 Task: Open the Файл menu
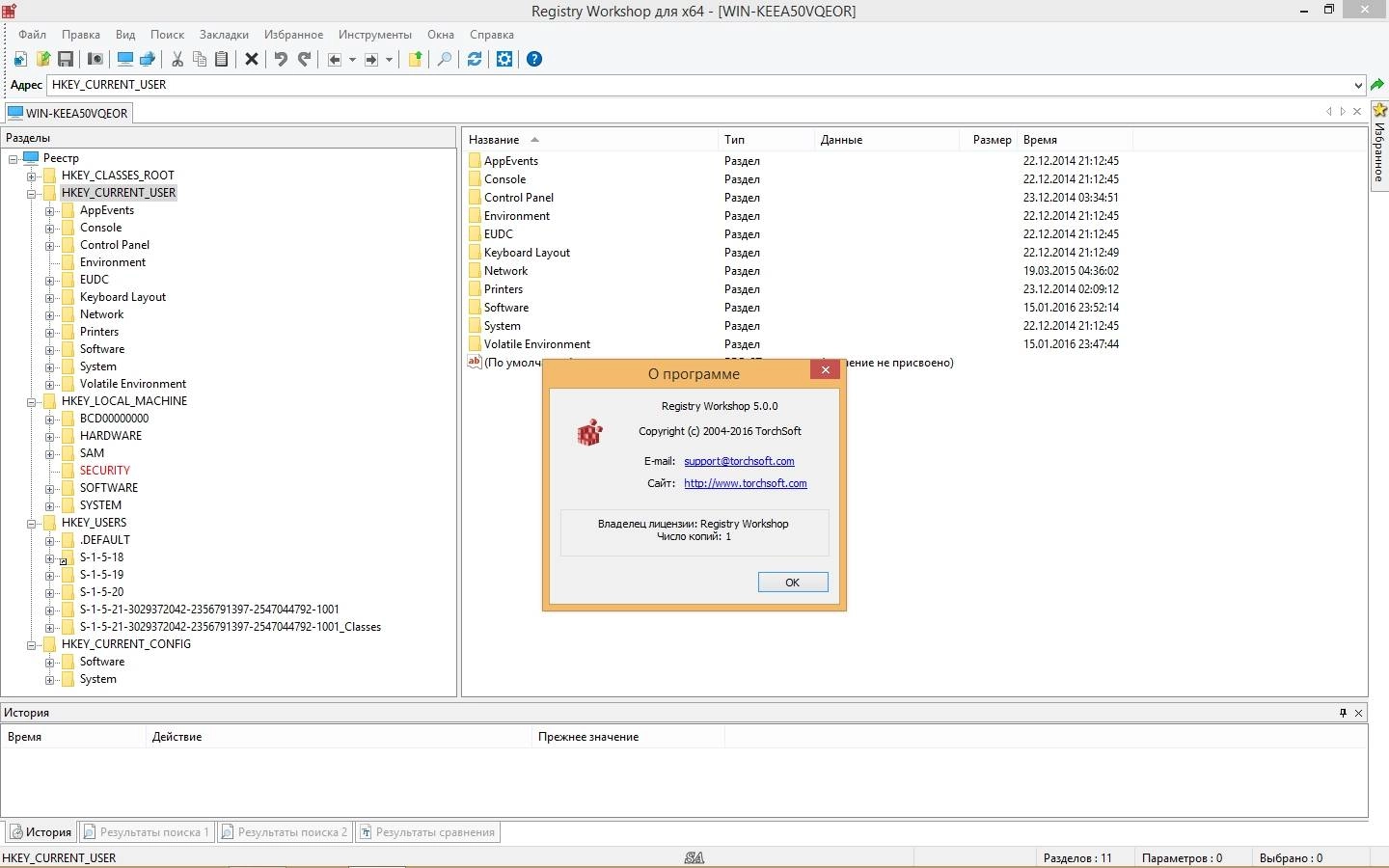point(32,35)
